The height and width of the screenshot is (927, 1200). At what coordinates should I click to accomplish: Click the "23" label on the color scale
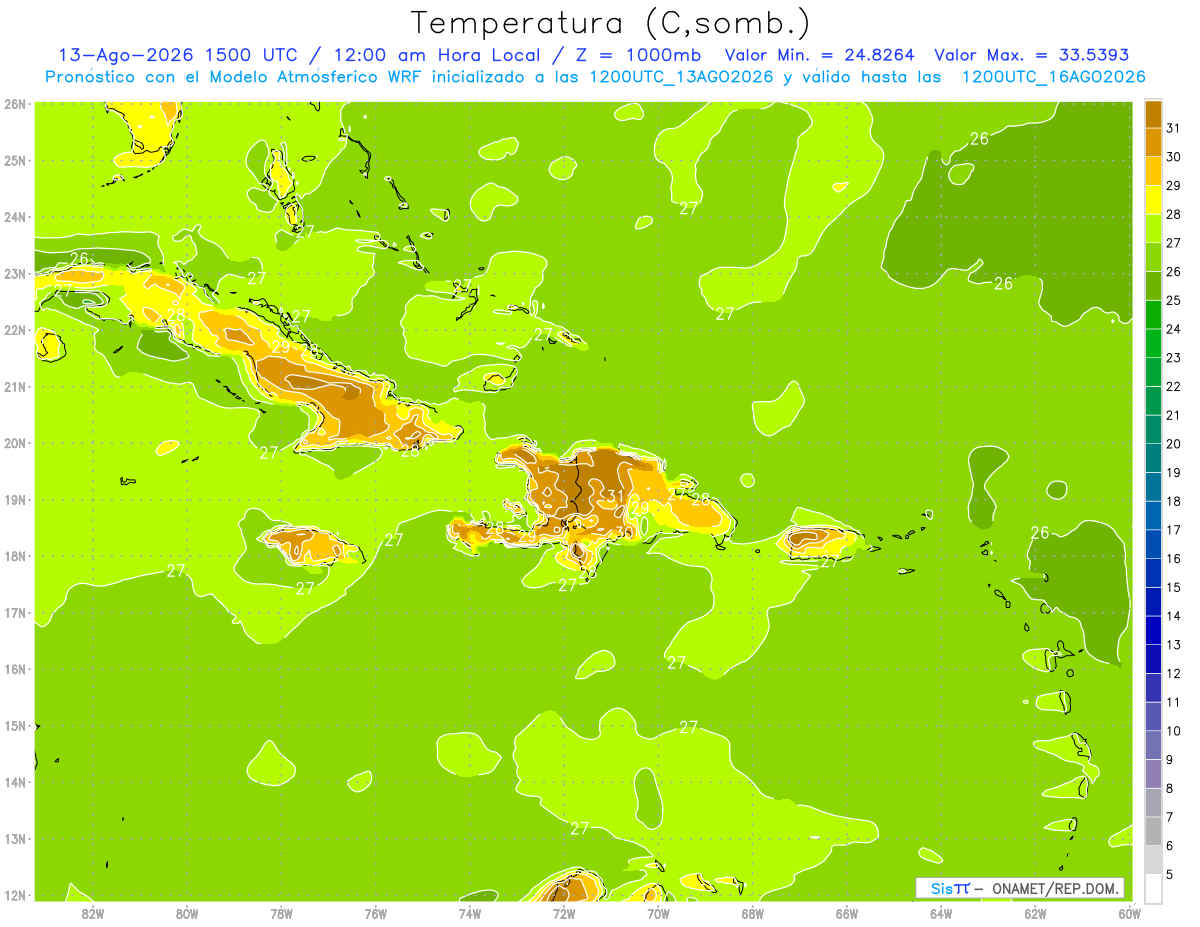pyautogui.click(x=1174, y=358)
